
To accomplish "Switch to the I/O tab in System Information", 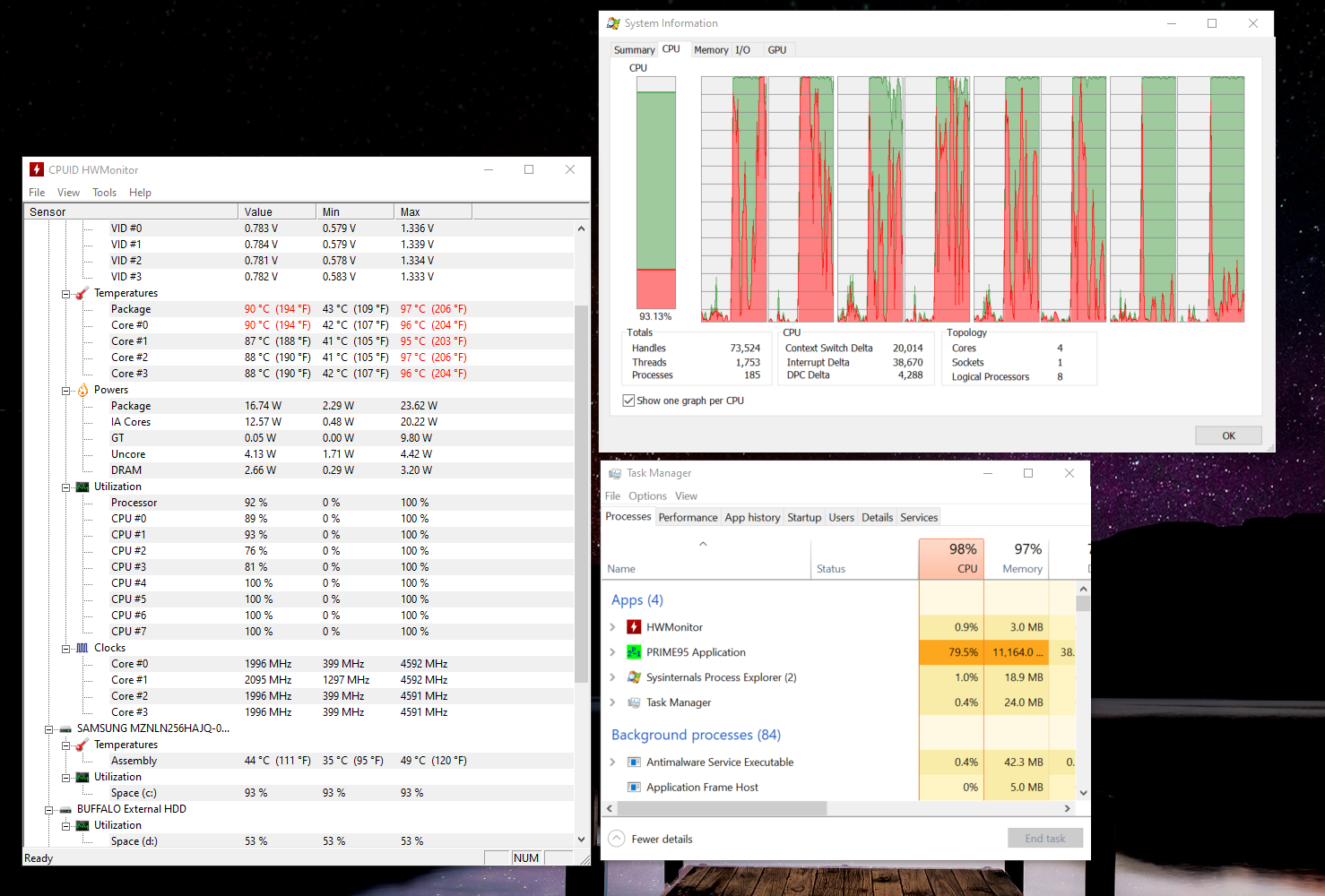I will pyautogui.click(x=742, y=50).
